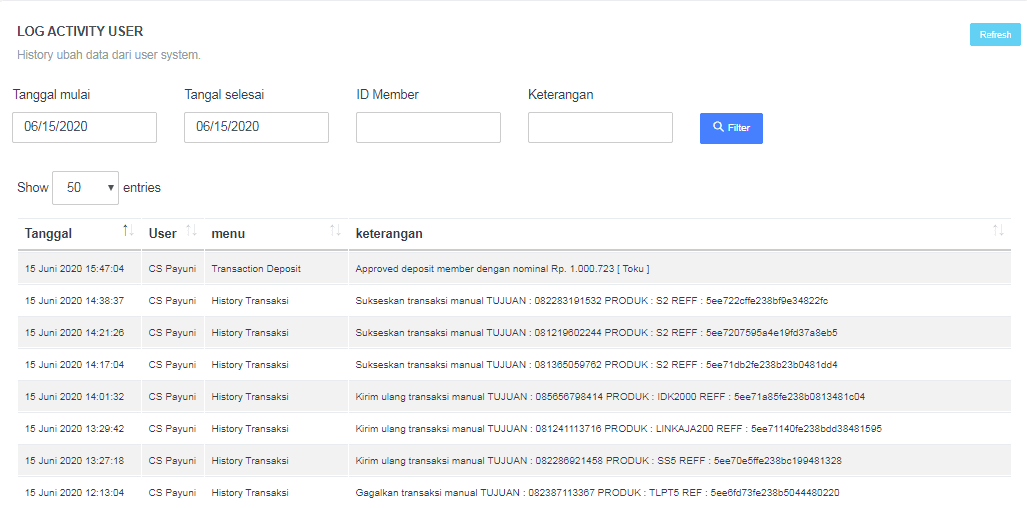The width and height of the screenshot is (1027, 508).
Task: Click History Transaksi in the 14:38:37 row
Action: point(250,300)
